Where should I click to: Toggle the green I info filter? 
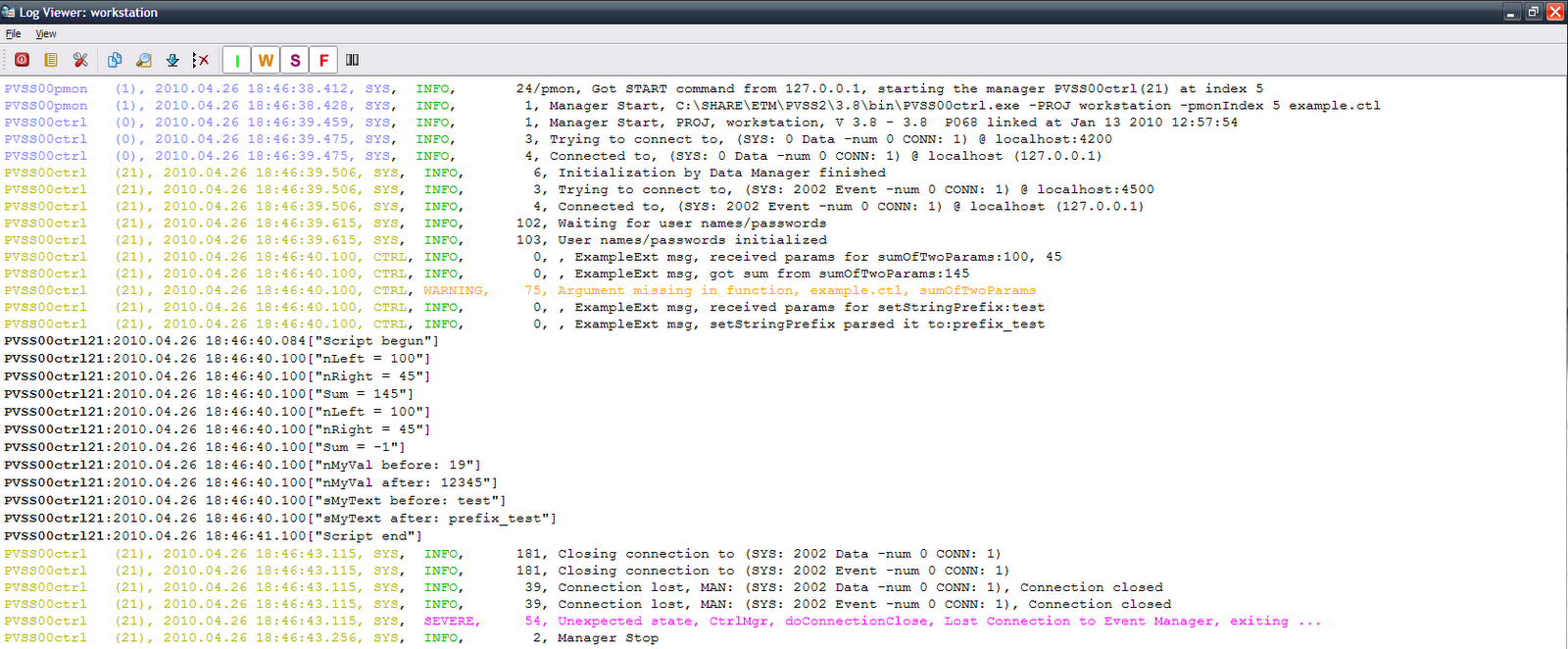236,60
